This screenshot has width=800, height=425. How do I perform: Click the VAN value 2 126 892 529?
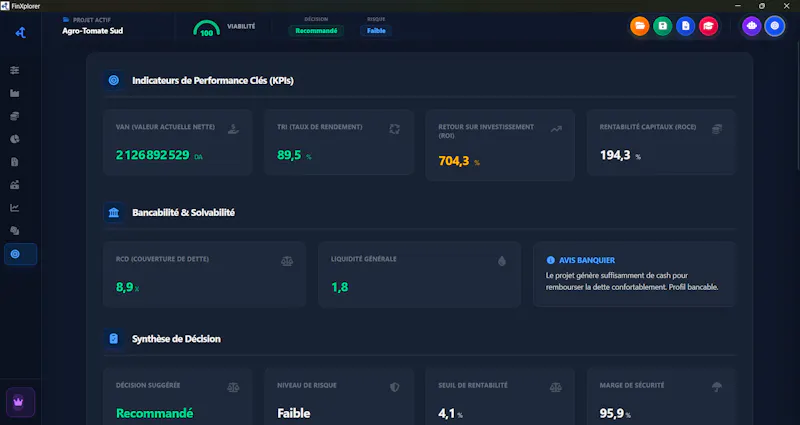[x=153, y=155]
